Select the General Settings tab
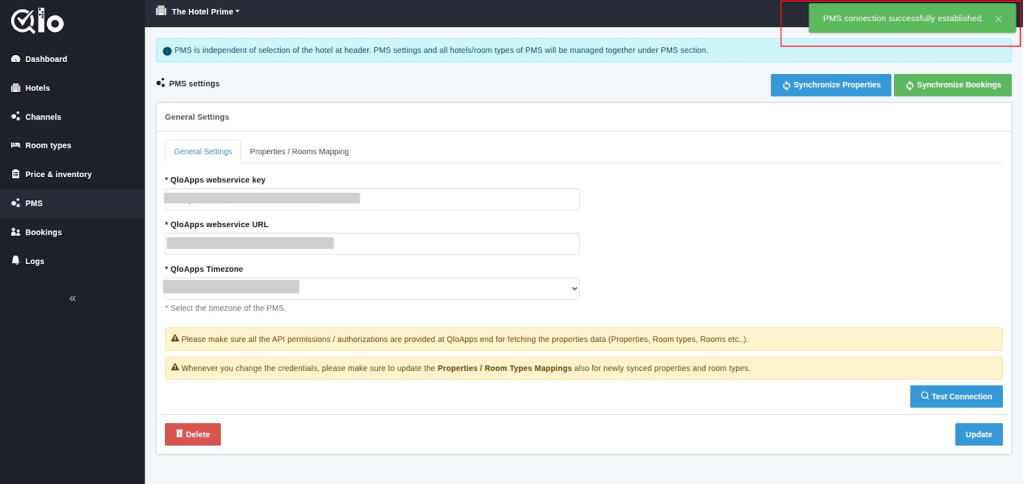Screen dimensions: 1024x484 tap(203, 152)
